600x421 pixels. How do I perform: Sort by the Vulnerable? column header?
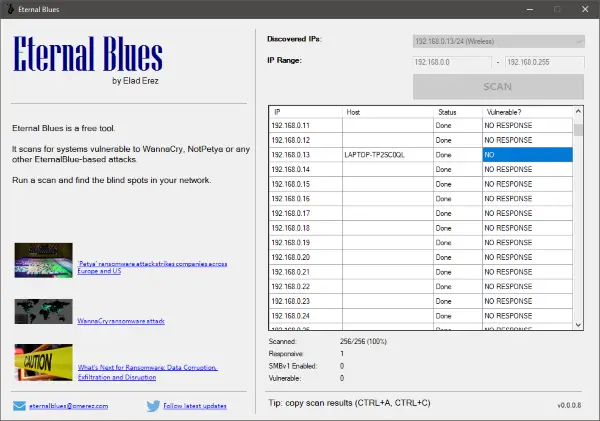tap(527, 112)
